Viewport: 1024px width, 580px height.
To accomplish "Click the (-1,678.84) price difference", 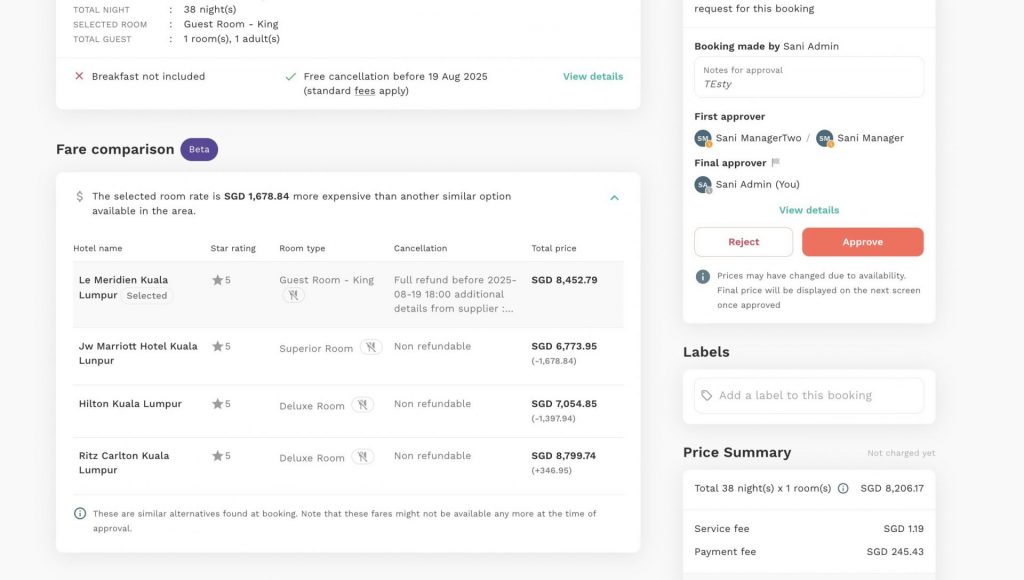I will point(554,361).
